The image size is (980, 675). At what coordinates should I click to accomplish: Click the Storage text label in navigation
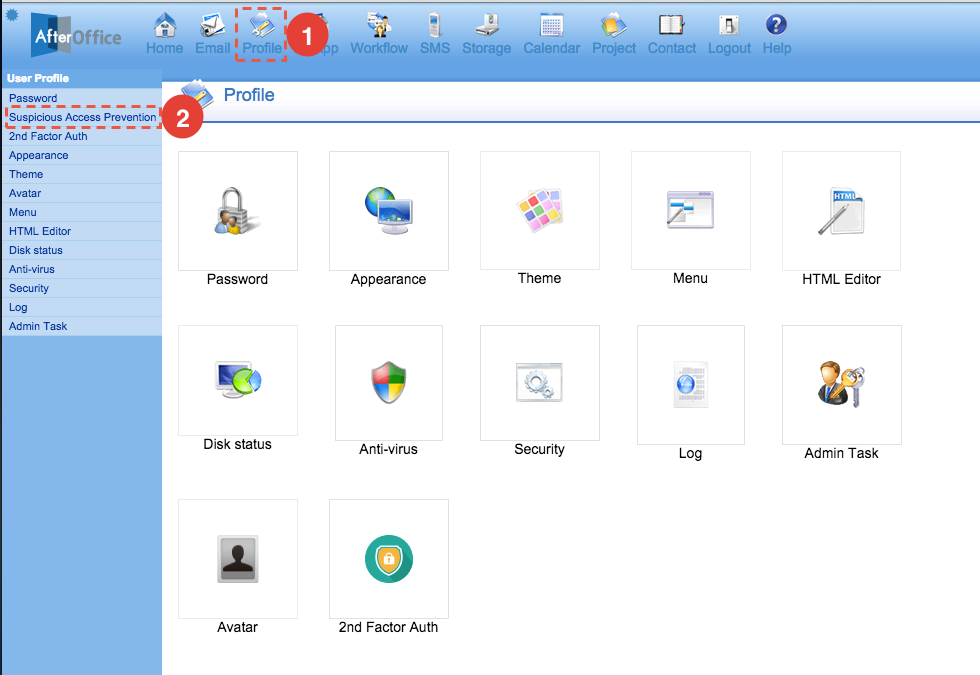click(x=486, y=48)
